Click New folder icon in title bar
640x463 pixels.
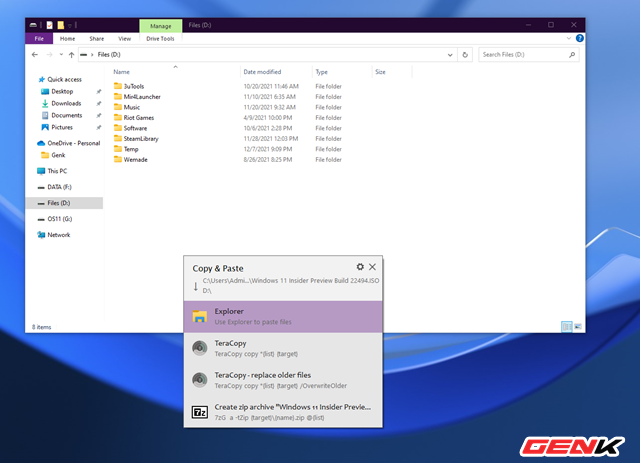click(61, 25)
